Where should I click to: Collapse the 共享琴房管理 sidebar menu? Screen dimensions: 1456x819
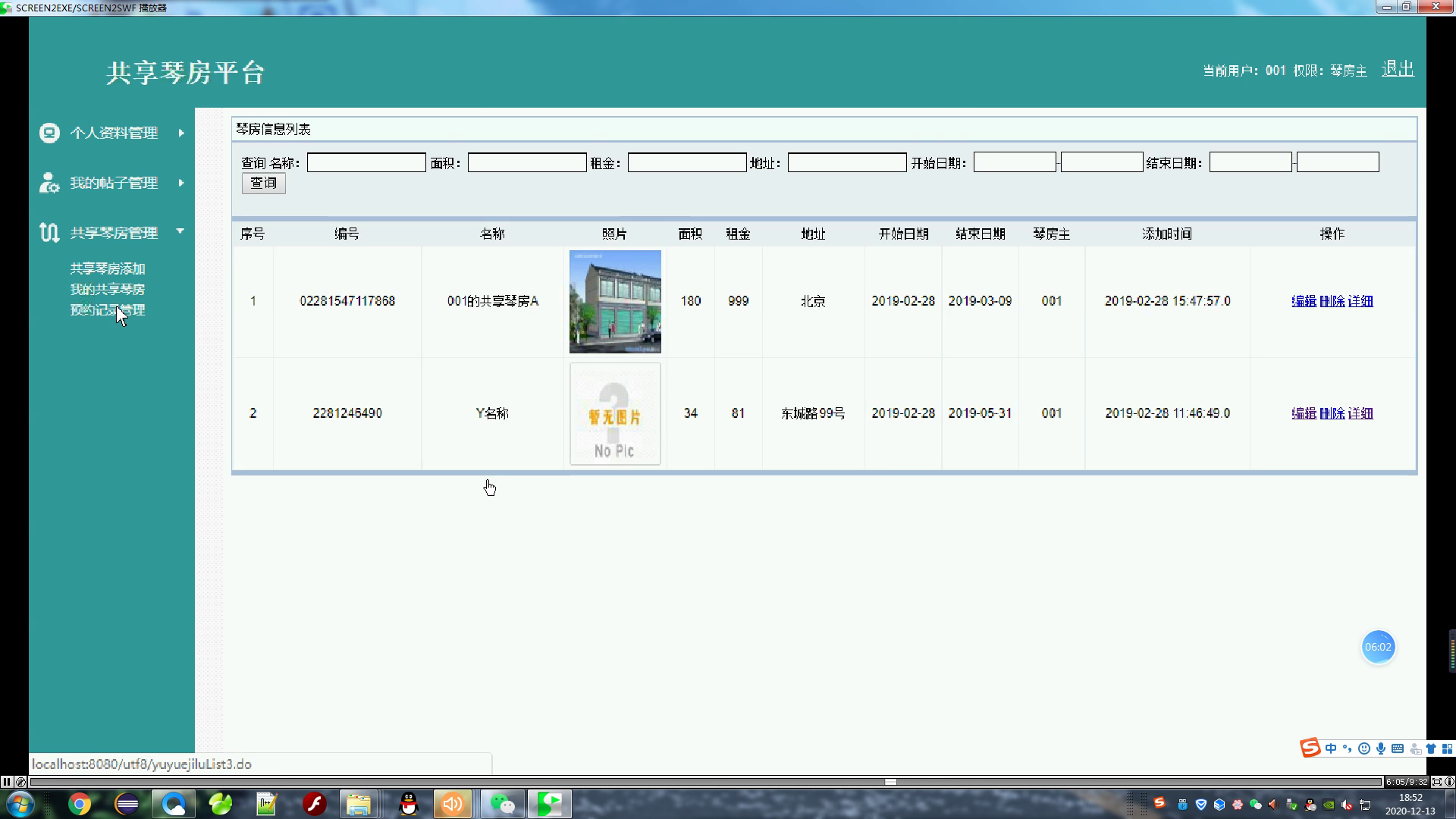[114, 233]
